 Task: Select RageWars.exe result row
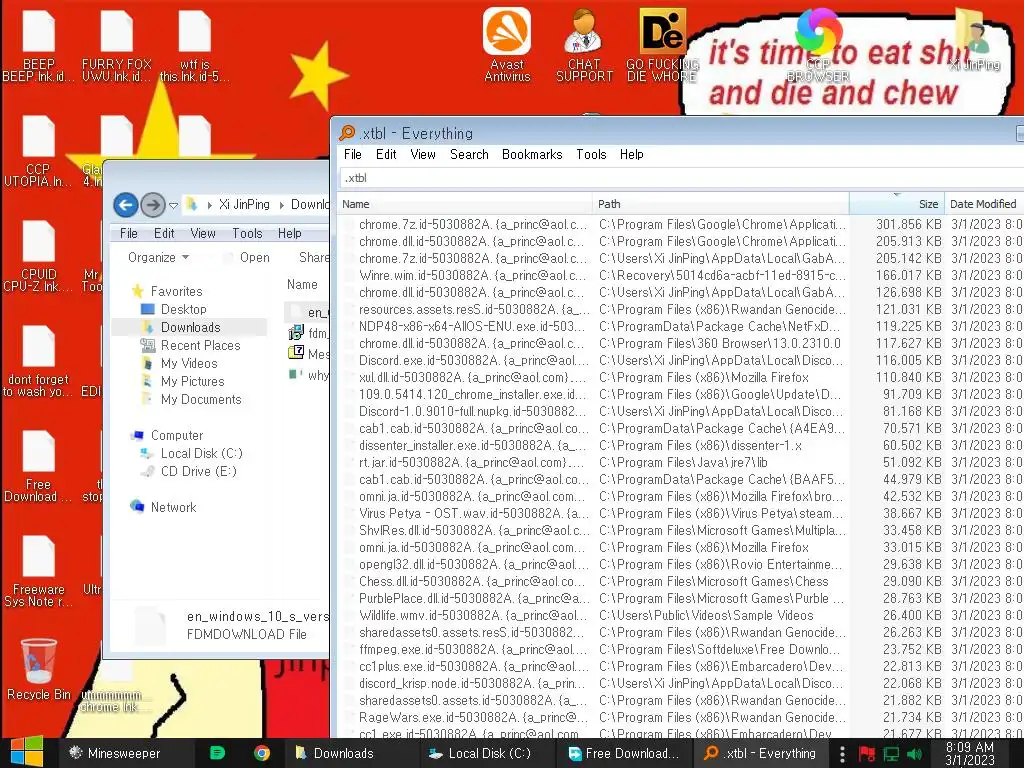pyautogui.click(x=679, y=717)
